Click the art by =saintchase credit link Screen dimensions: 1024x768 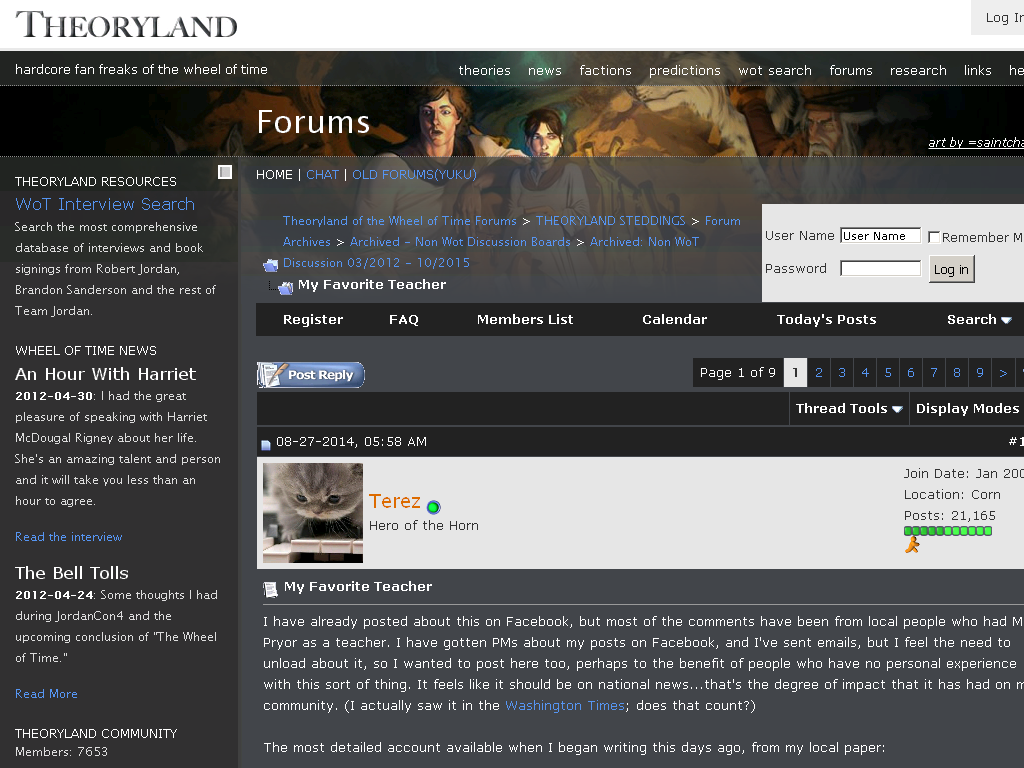tap(976, 142)
